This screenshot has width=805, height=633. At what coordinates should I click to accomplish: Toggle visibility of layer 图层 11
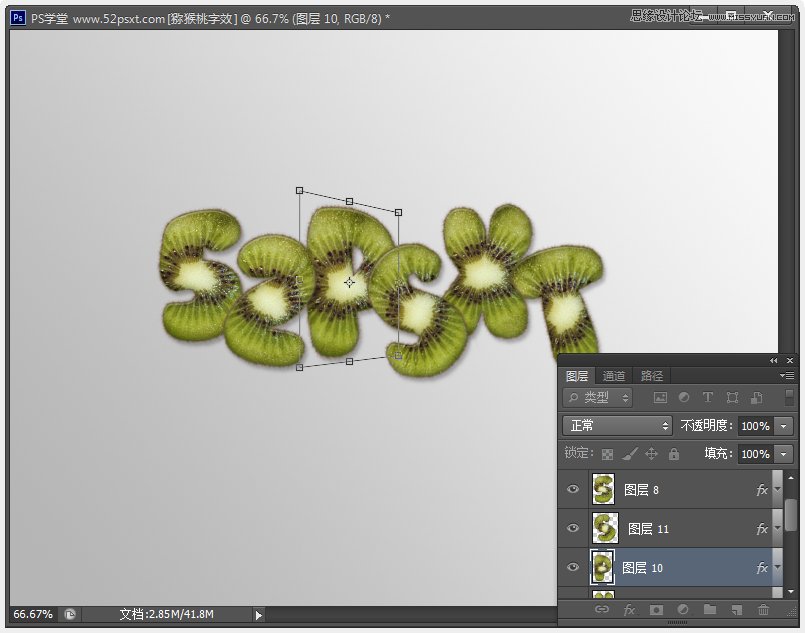(573, 528)
